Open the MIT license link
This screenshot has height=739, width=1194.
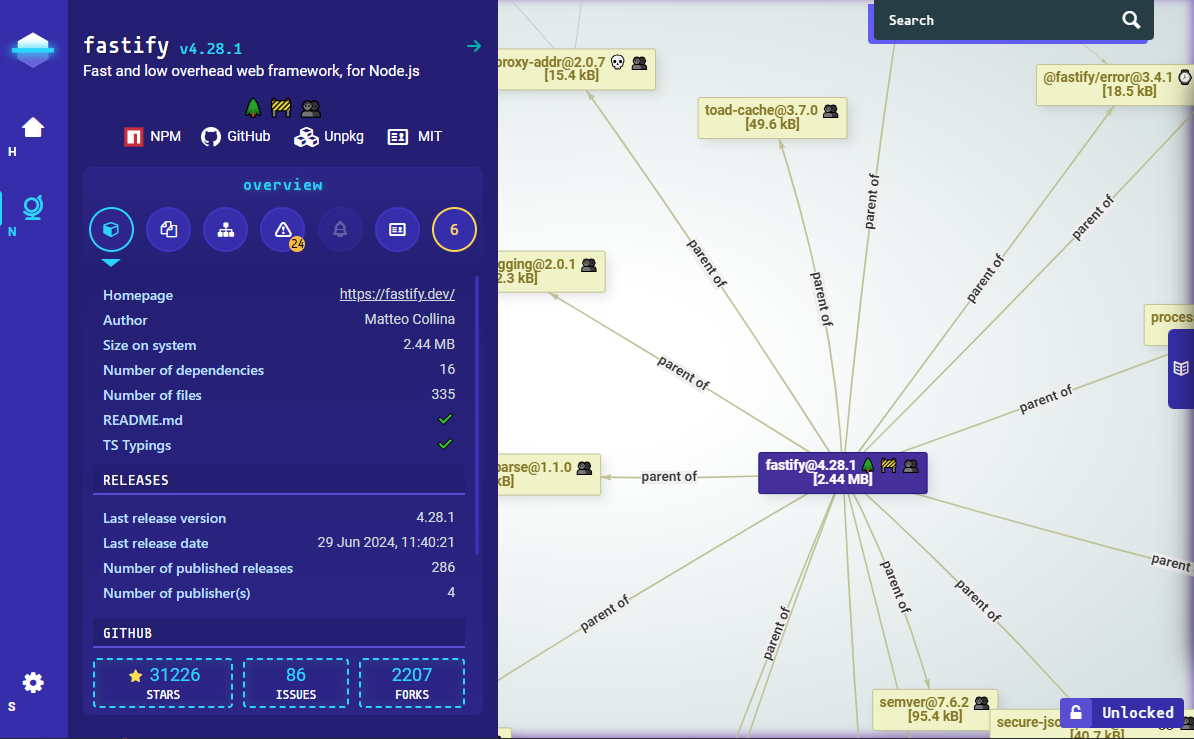point(415,136)
